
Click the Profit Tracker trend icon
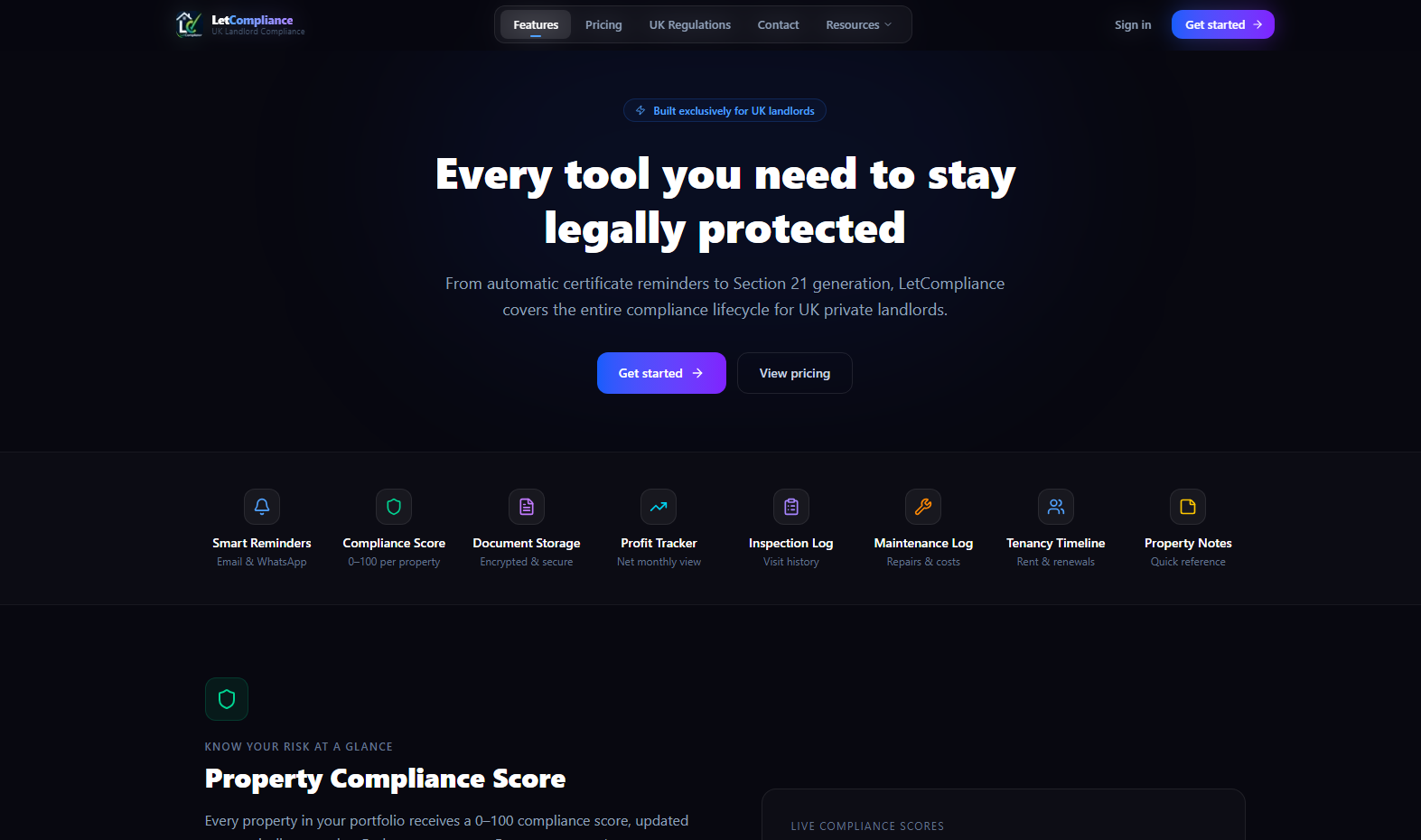(x=659, y=507)
